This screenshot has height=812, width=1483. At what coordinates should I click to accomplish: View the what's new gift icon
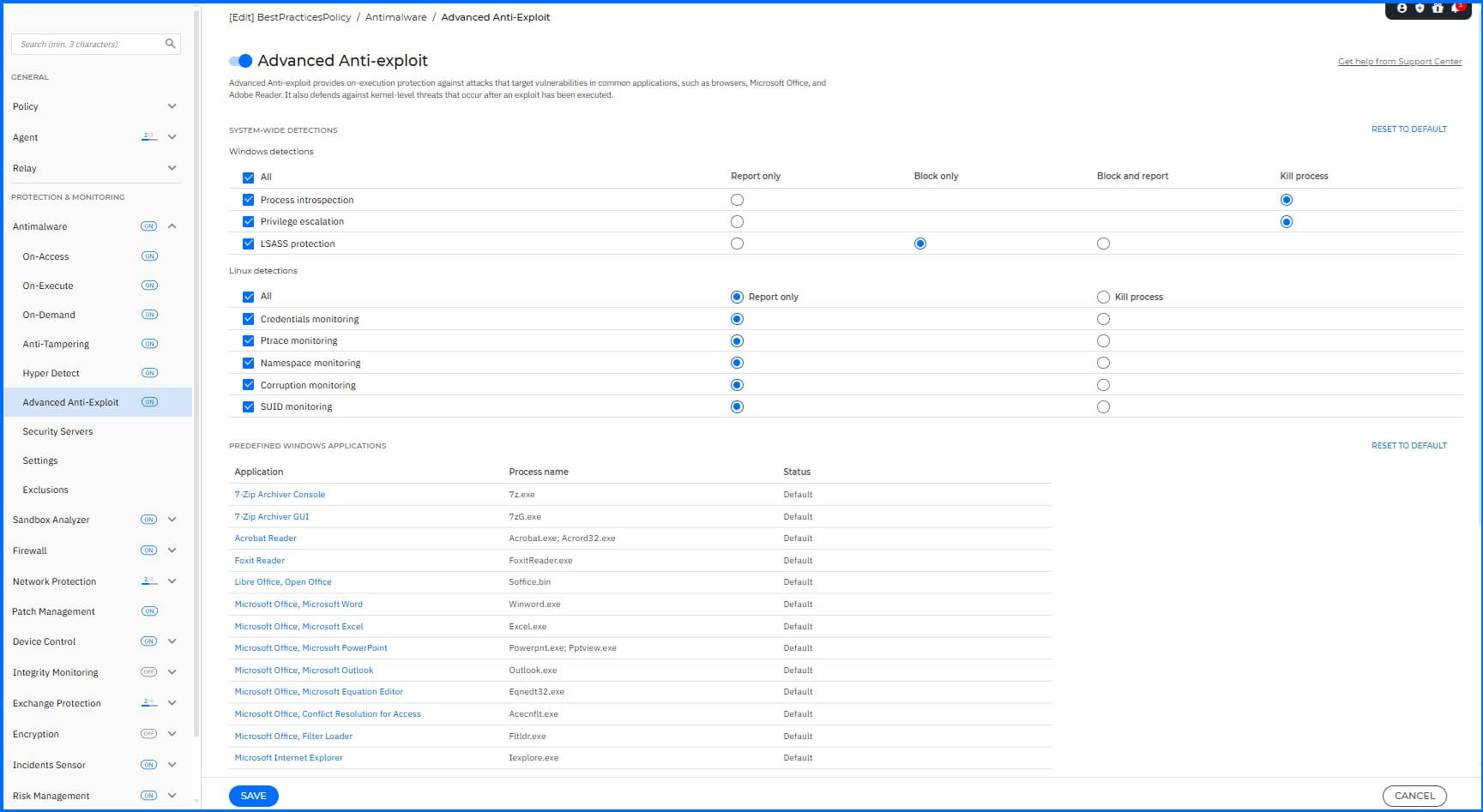(x=1438, y=8)
